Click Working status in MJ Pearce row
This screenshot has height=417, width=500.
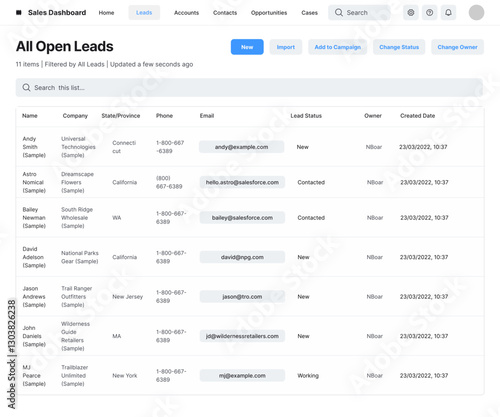(308, 376)
